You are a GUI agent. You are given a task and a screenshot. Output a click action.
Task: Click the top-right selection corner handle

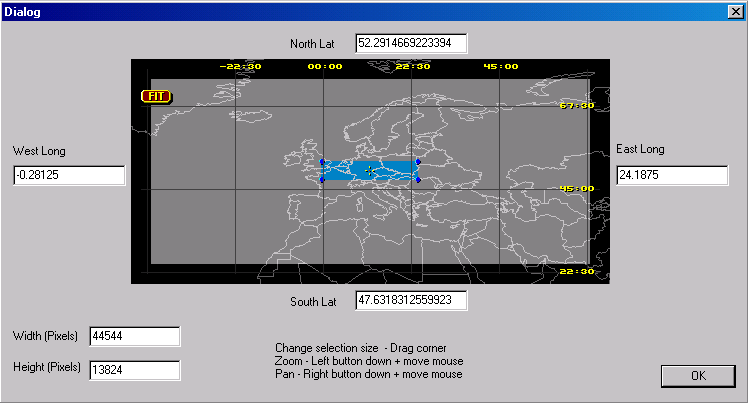(417, 161)
